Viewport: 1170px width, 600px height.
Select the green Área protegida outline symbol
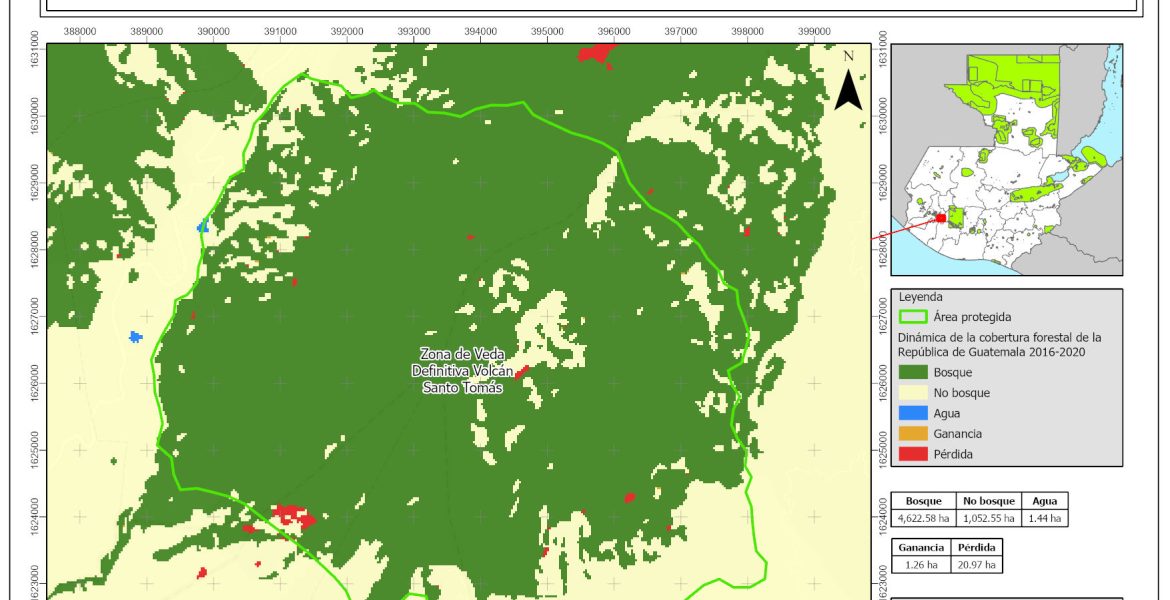pos(912,317)
